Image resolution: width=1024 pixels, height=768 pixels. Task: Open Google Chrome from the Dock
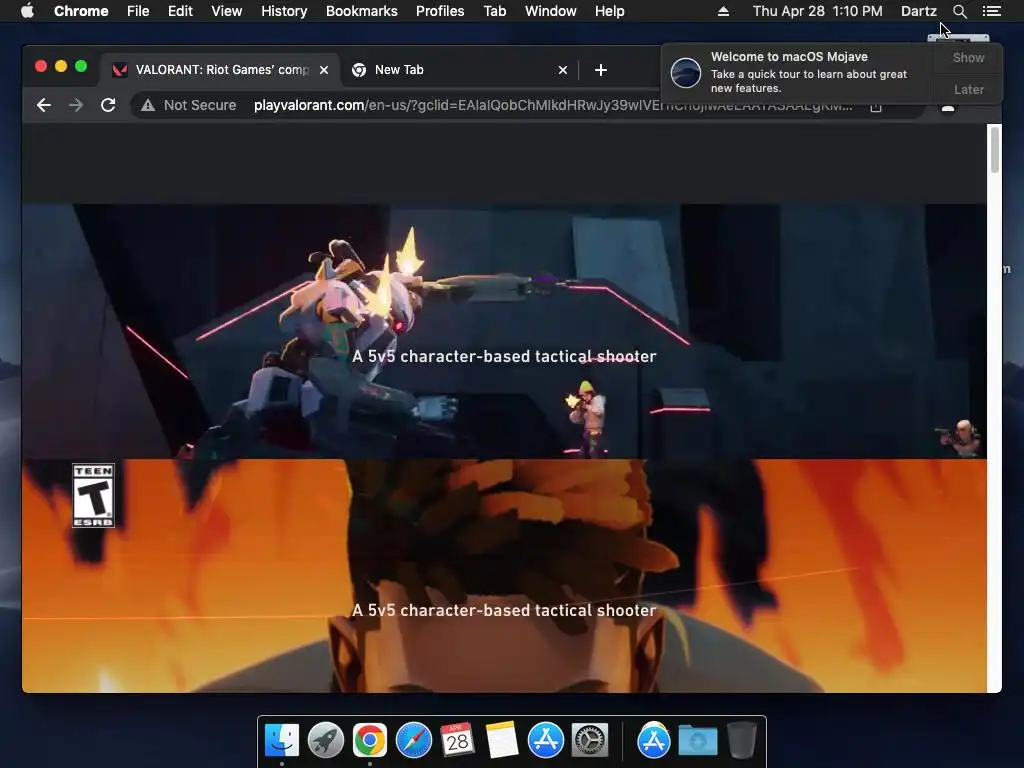tap(370, 740)
